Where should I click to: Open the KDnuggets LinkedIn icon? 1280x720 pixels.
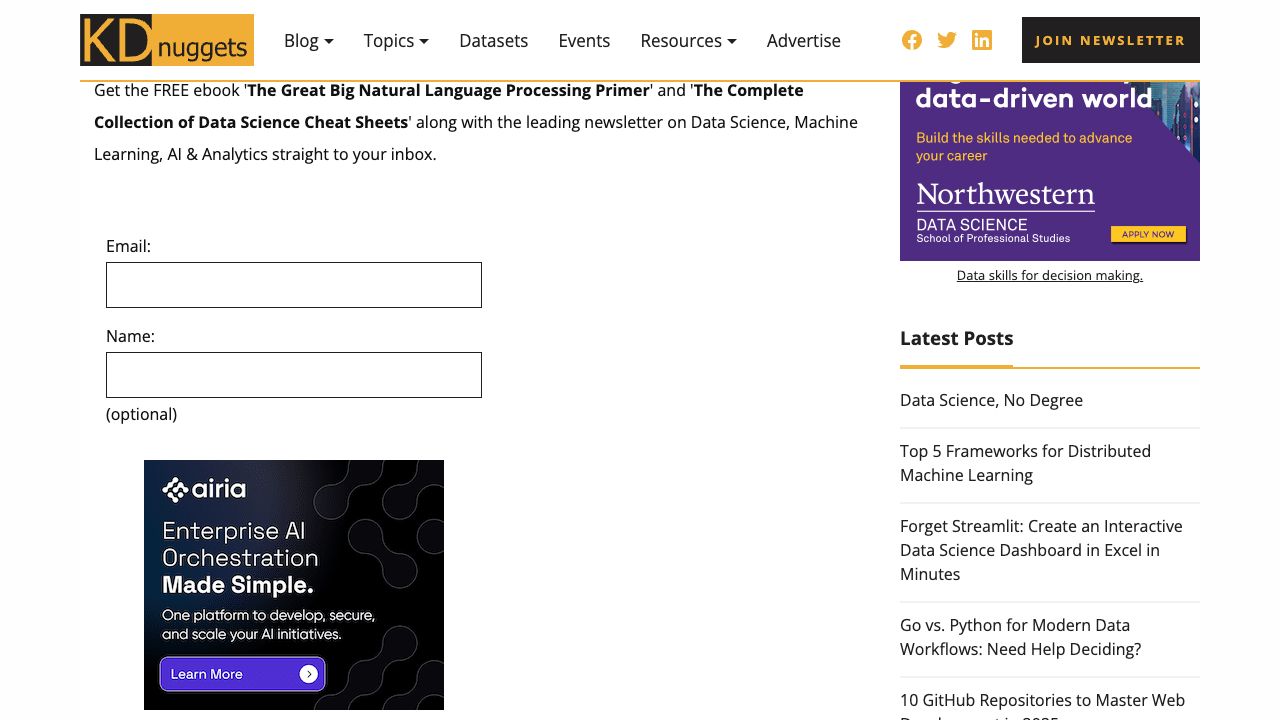[x=982, y=40]
